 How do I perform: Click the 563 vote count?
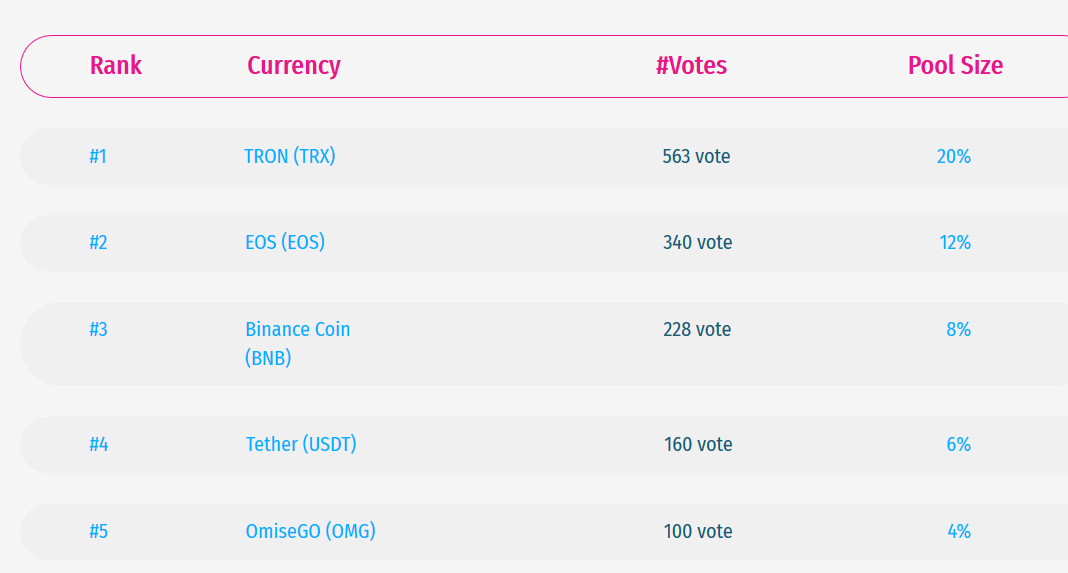pos(696,157)
